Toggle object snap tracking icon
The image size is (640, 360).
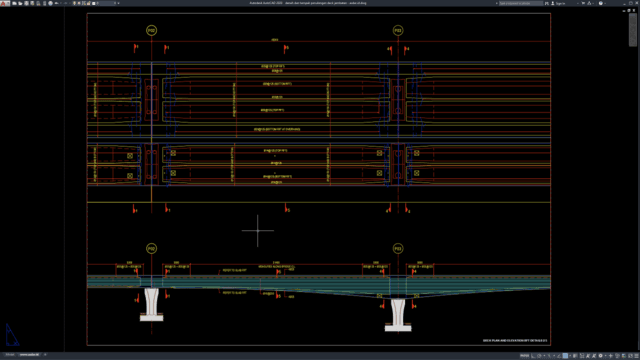[x=559, y=356]
